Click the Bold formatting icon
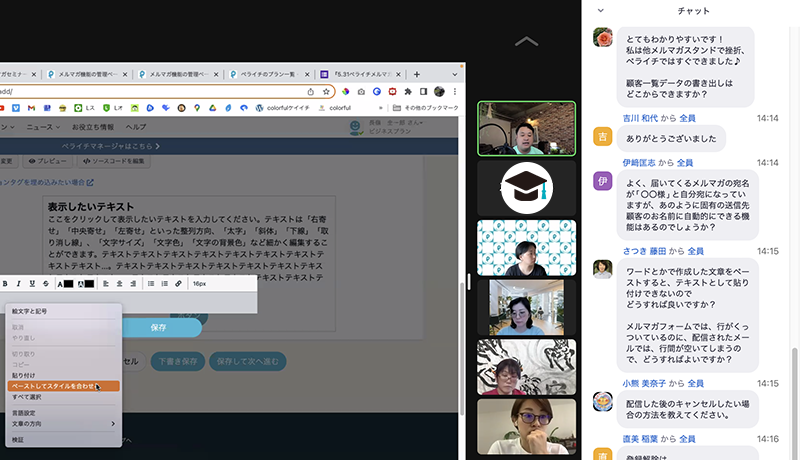 pos(6,284)
